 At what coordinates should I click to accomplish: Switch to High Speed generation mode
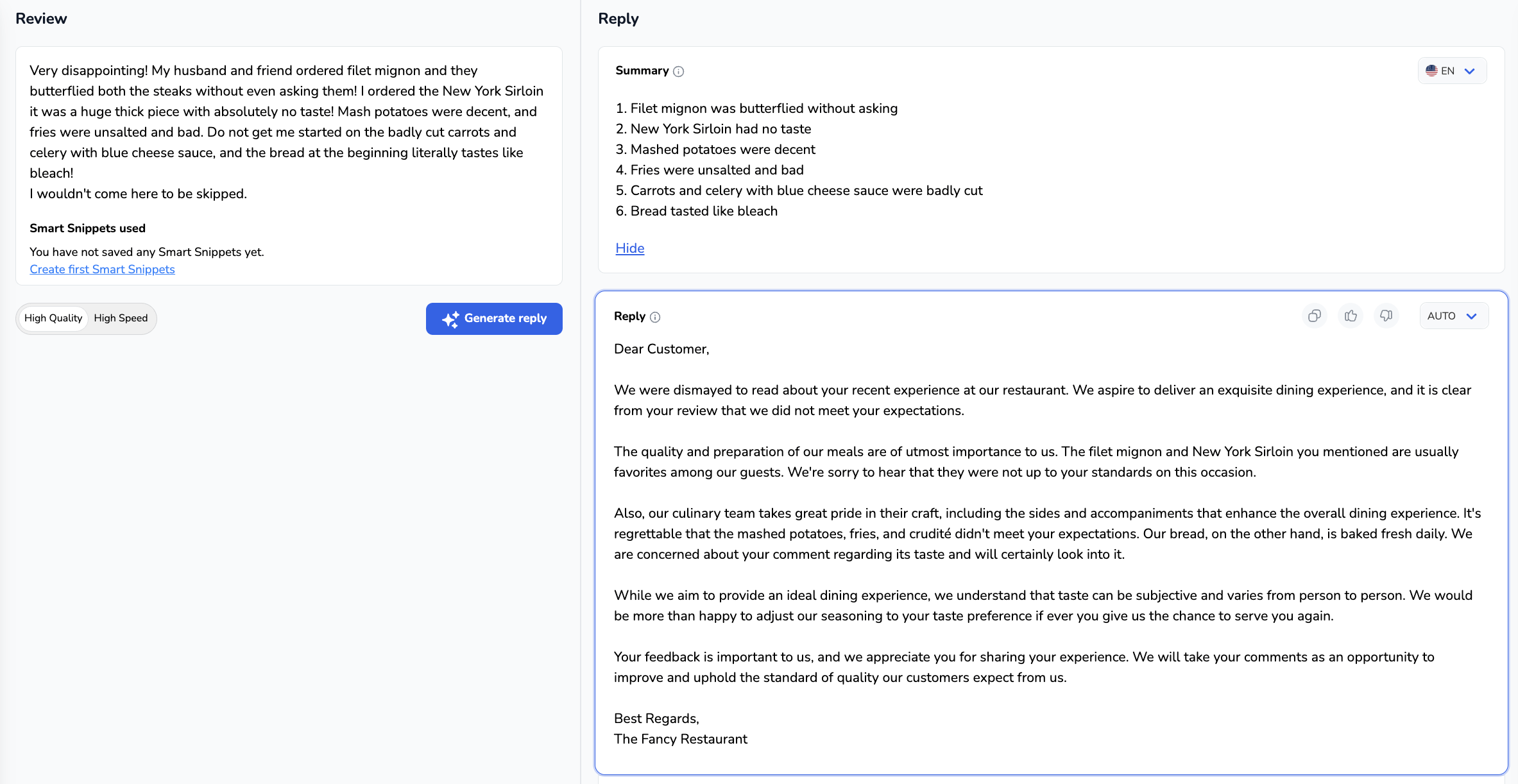click(x=120, y=318)
